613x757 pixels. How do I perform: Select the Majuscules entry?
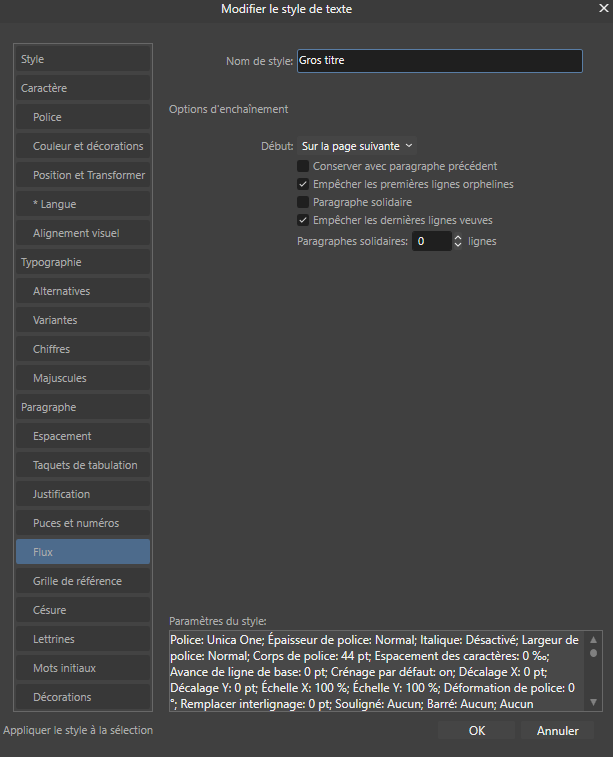coord(83,378)
